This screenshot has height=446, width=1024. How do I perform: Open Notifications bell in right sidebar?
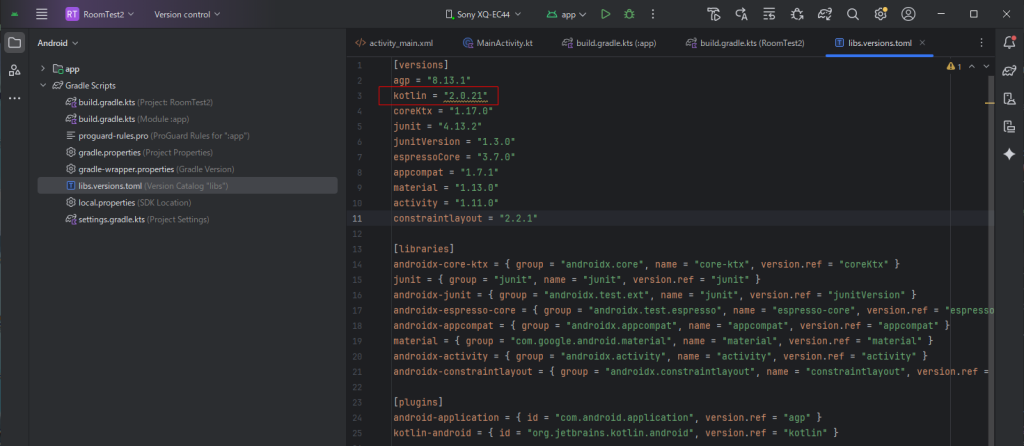(x=1009, y=42)
